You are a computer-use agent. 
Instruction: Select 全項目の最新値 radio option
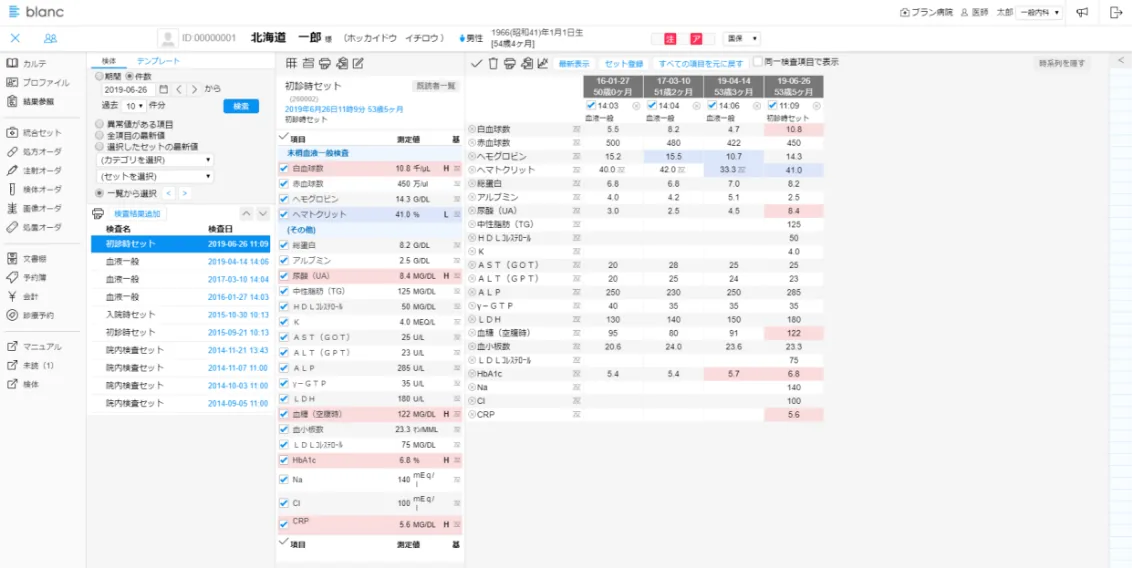(x=99, y=134)
